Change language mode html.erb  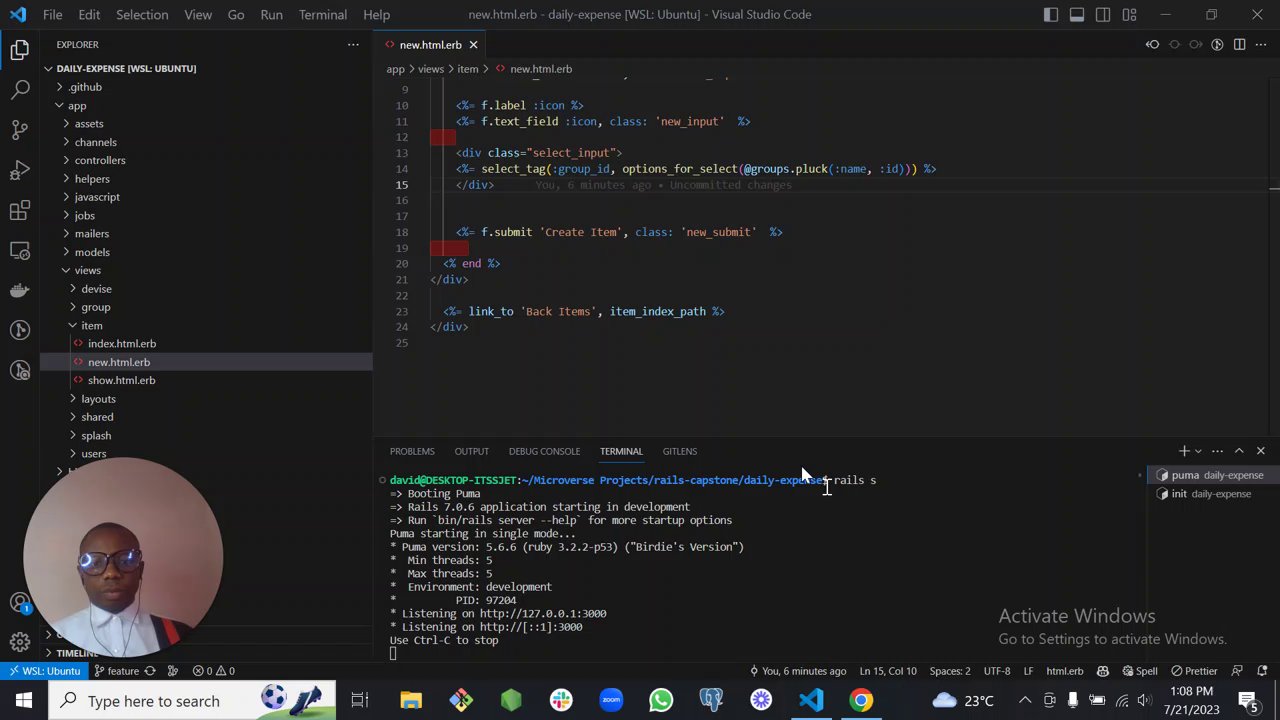(1065, 671)
